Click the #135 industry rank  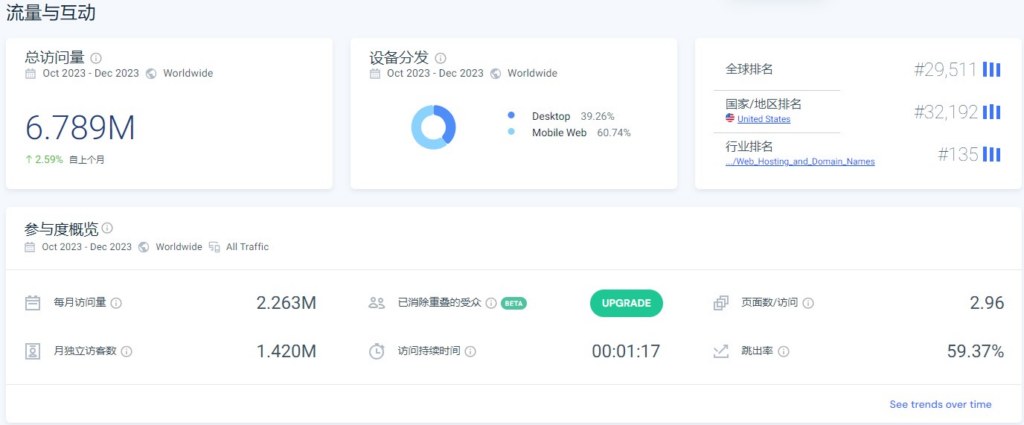(958, 154)
